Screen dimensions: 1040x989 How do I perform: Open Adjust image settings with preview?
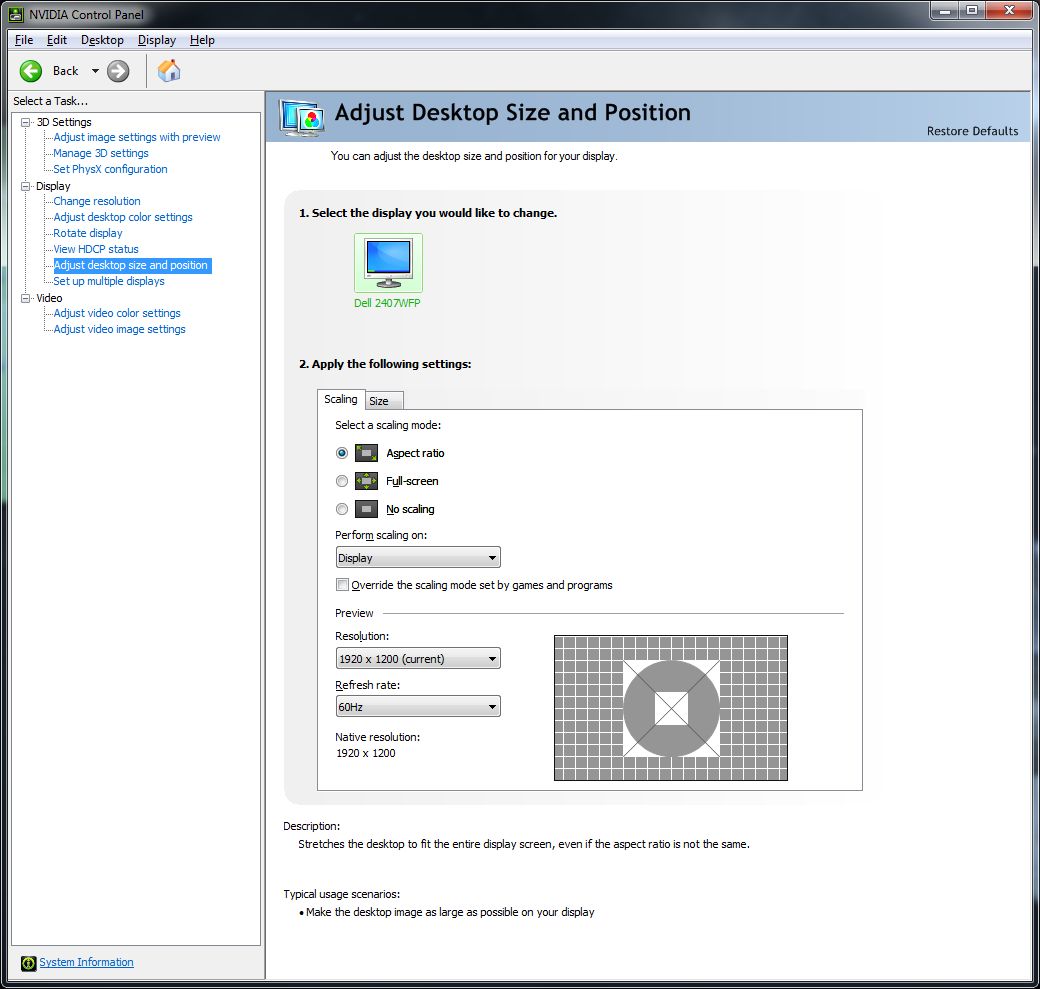(137, 137)
